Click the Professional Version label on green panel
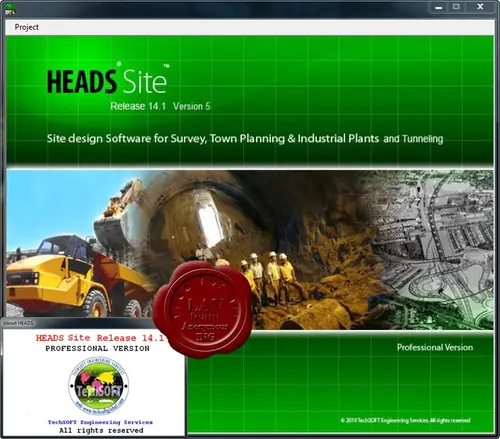Screen dimensions: 500x439 pos(435,348)
